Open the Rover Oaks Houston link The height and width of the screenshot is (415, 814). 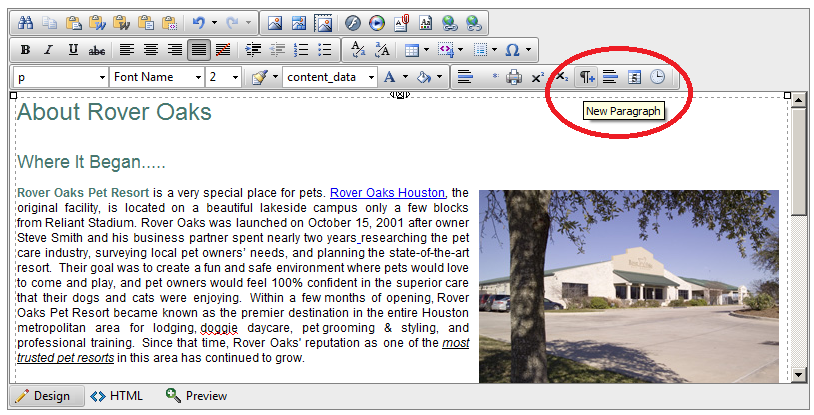(x=388, y=193)
